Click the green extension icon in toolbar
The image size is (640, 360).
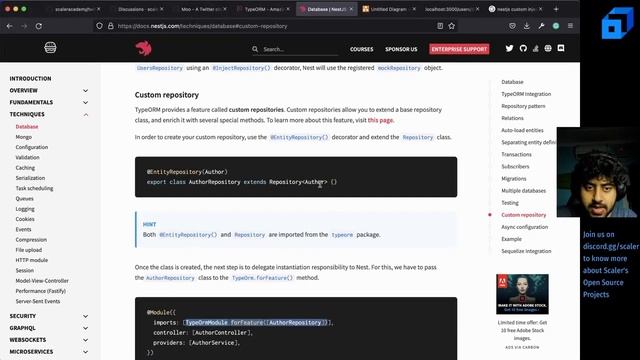coord(556,26)
